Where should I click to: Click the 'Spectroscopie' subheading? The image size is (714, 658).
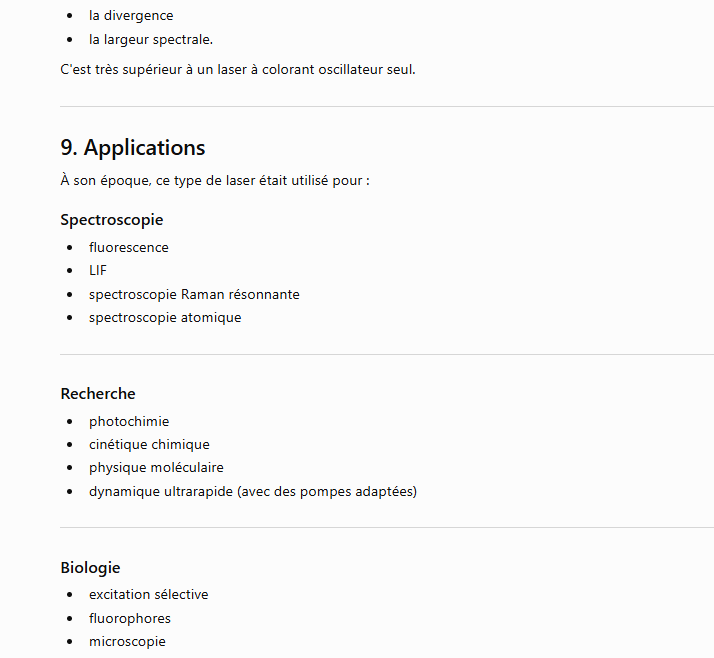112,220
